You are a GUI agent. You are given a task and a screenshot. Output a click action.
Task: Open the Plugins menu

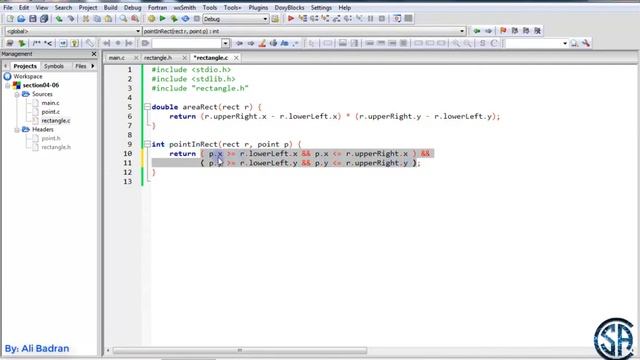tap(258, 7)
